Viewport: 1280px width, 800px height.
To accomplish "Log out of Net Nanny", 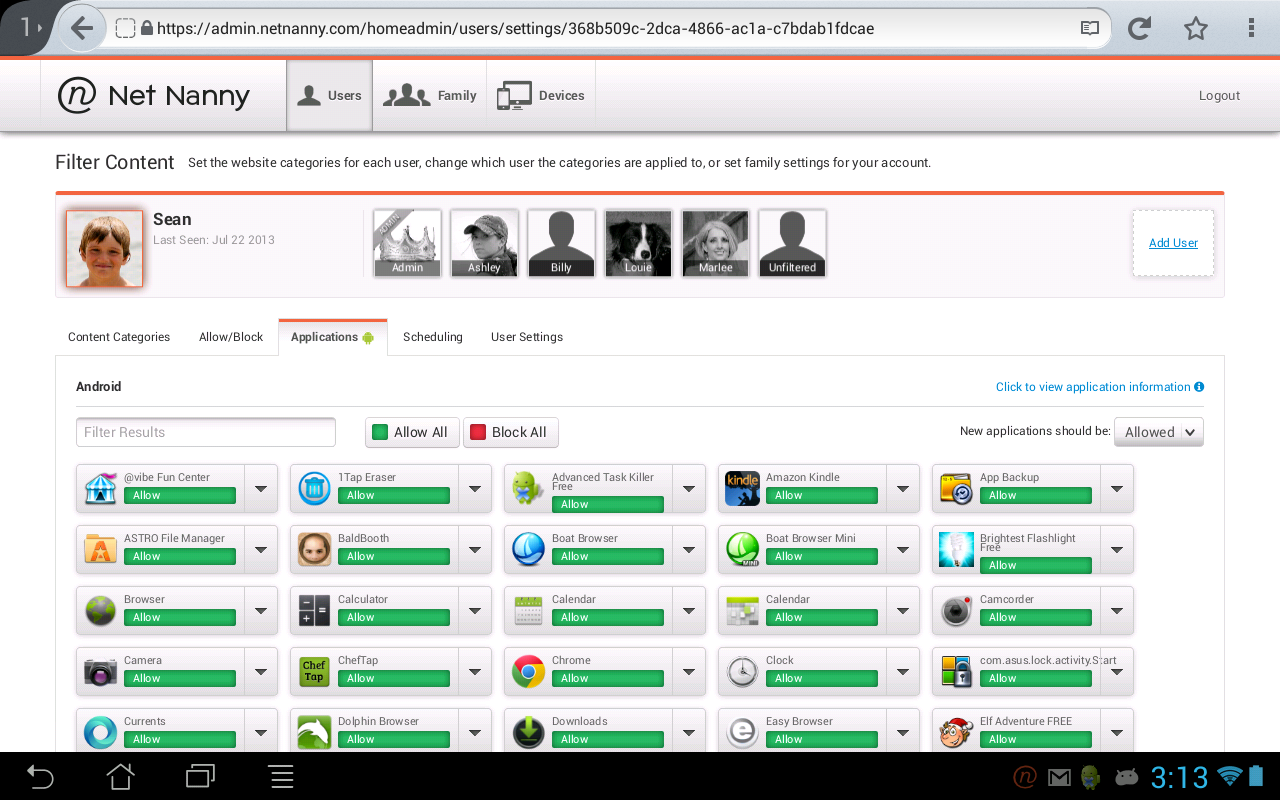I will (1219, 96).
